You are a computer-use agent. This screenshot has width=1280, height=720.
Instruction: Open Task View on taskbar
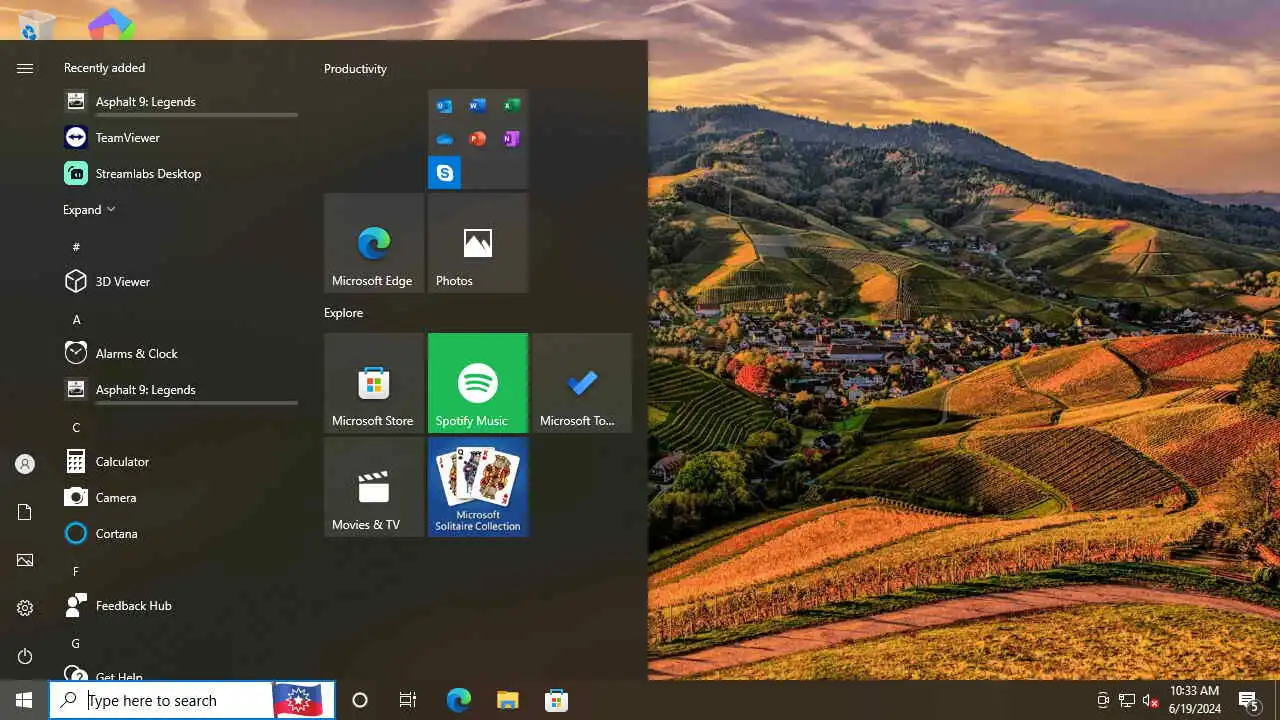[408, 700]
